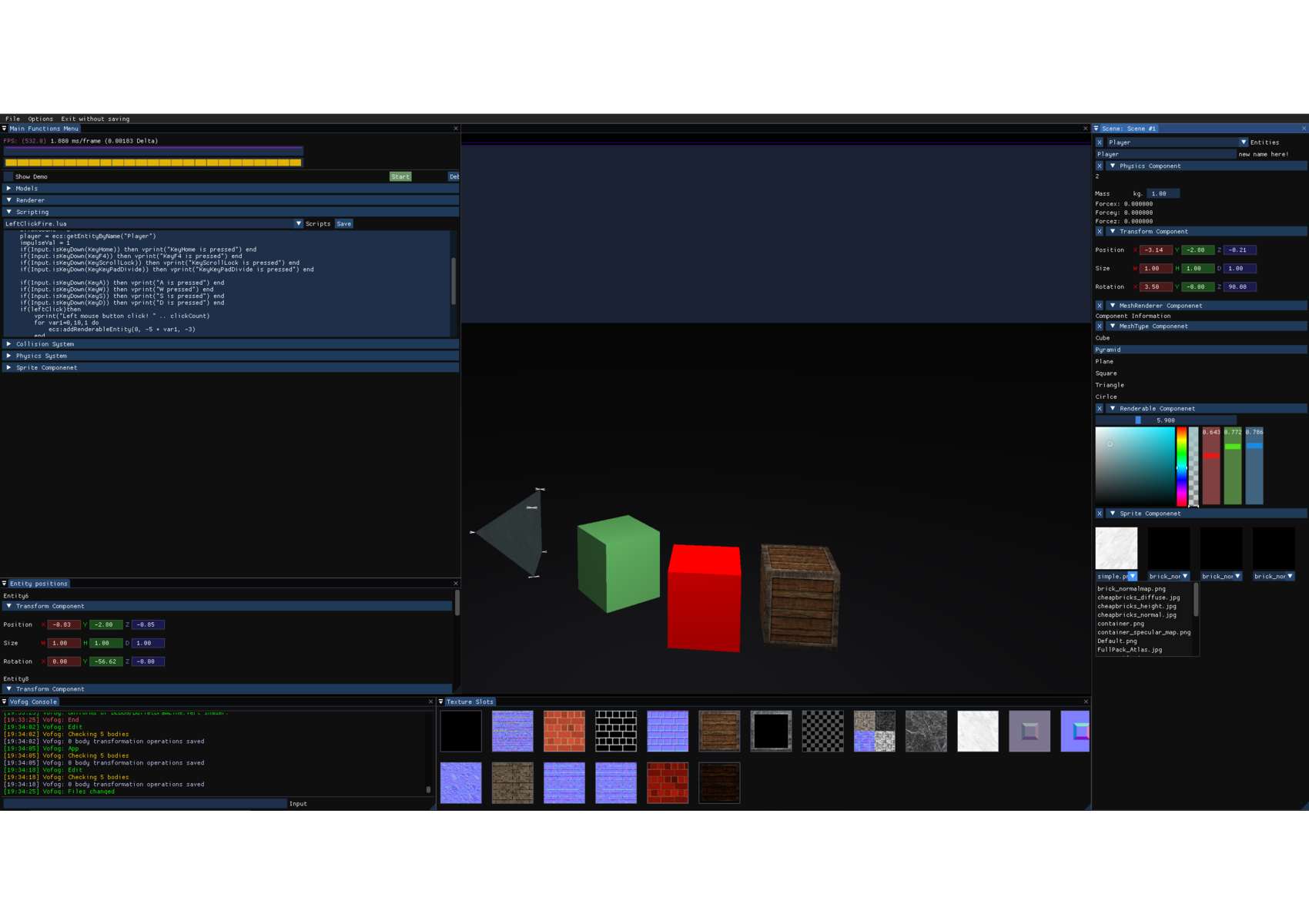Save the current script

(344, 224)
